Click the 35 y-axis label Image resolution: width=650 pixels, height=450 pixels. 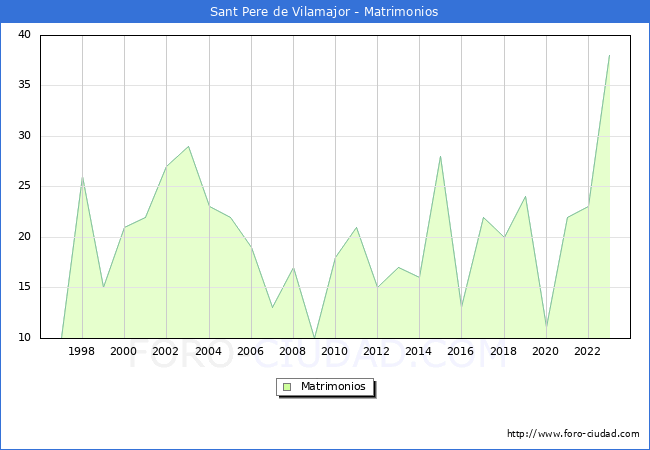24,85
